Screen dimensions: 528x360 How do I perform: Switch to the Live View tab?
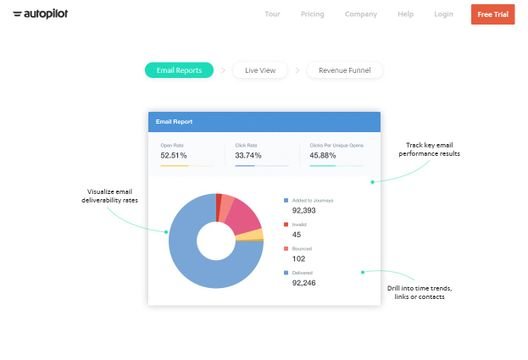coord(260,70)
